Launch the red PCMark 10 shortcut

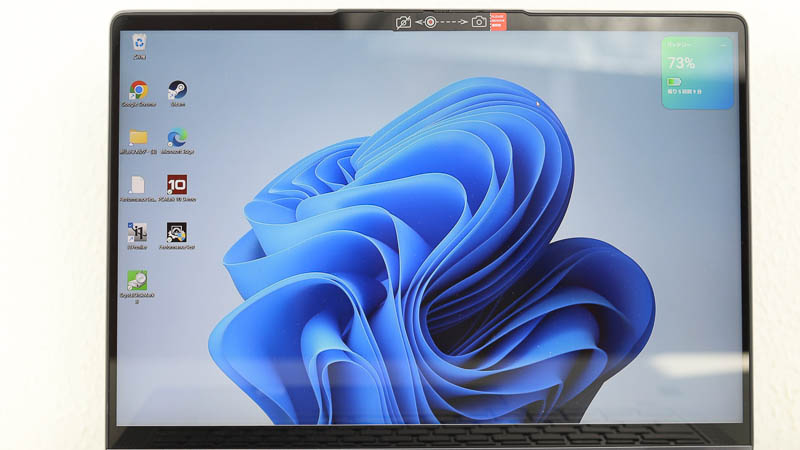[177, 185]
